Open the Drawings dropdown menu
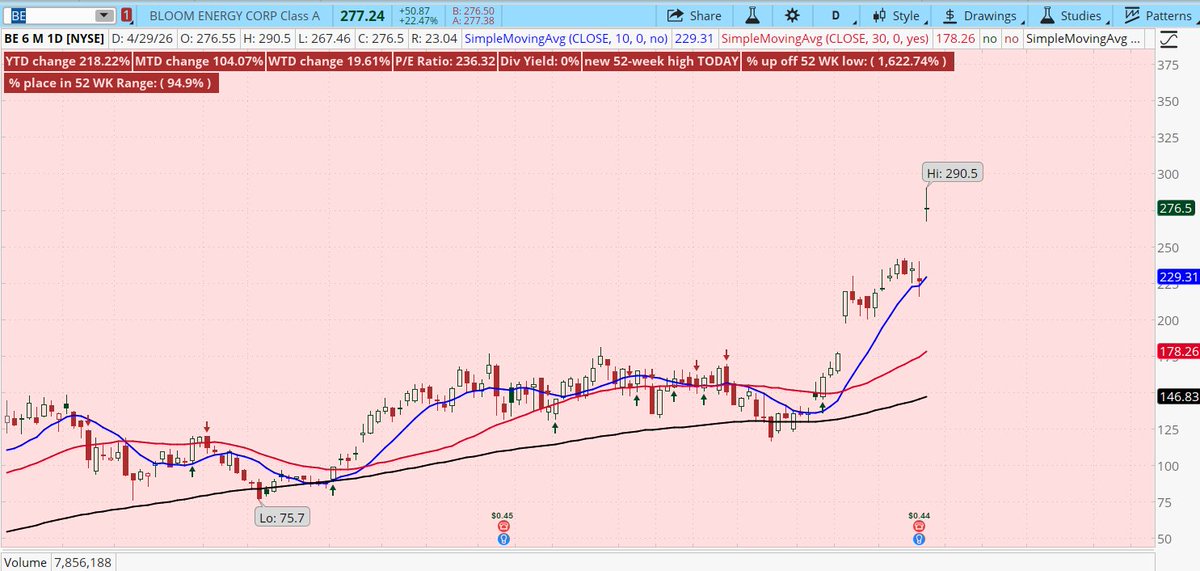This screenshot has height=571, width=1200. [x=983, y=15]
